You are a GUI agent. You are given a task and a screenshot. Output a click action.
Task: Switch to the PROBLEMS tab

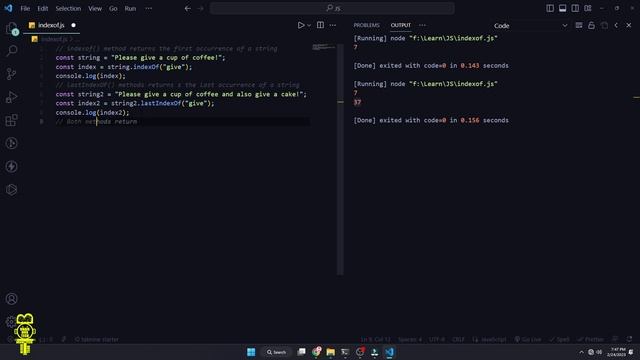(367, 25)
